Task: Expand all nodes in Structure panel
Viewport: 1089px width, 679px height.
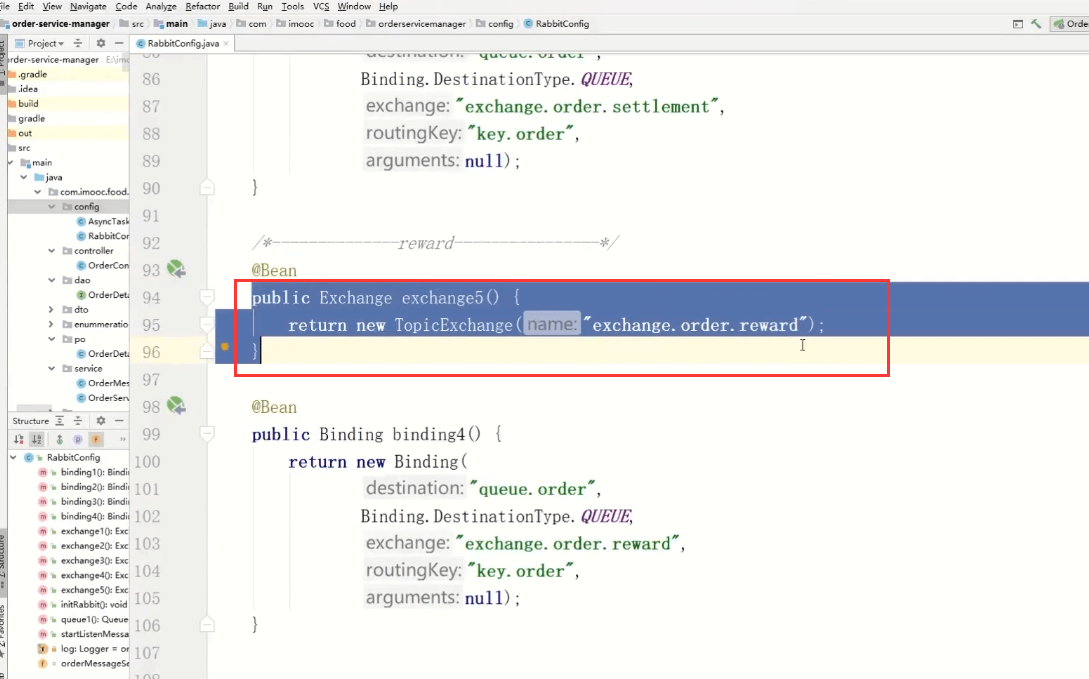Action: click(60, 421)
